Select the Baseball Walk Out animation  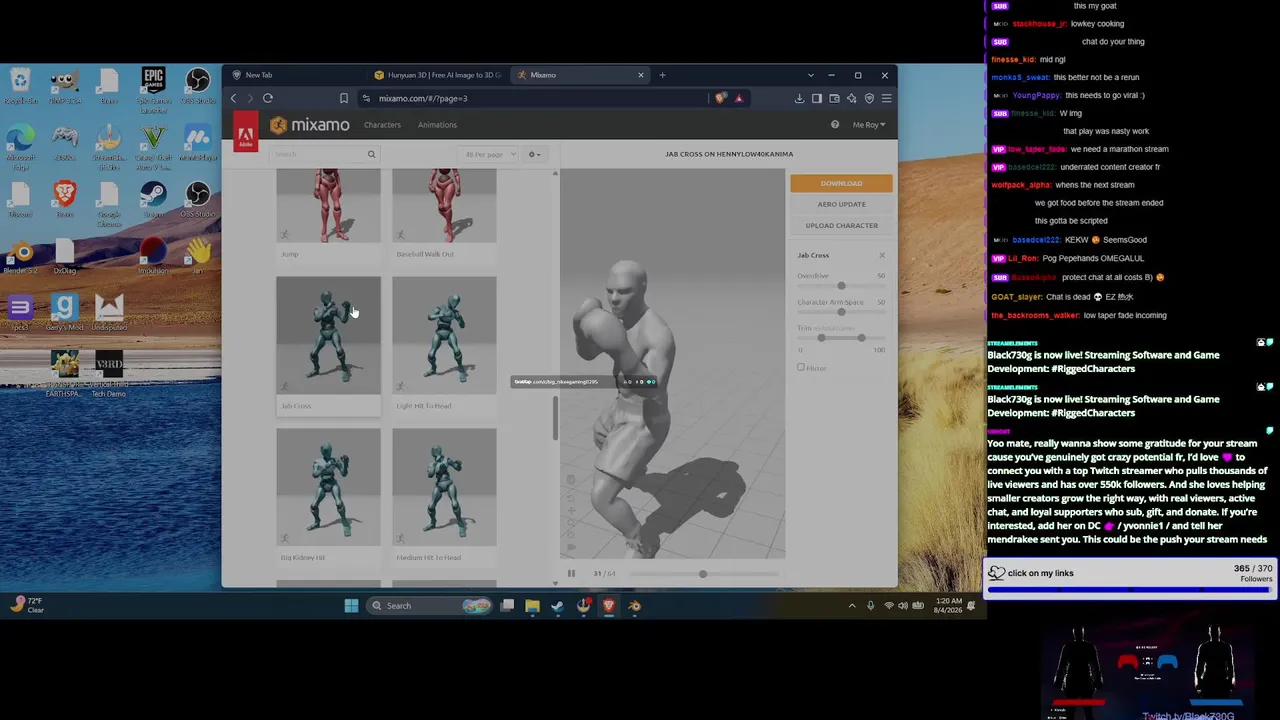[444, 214]
